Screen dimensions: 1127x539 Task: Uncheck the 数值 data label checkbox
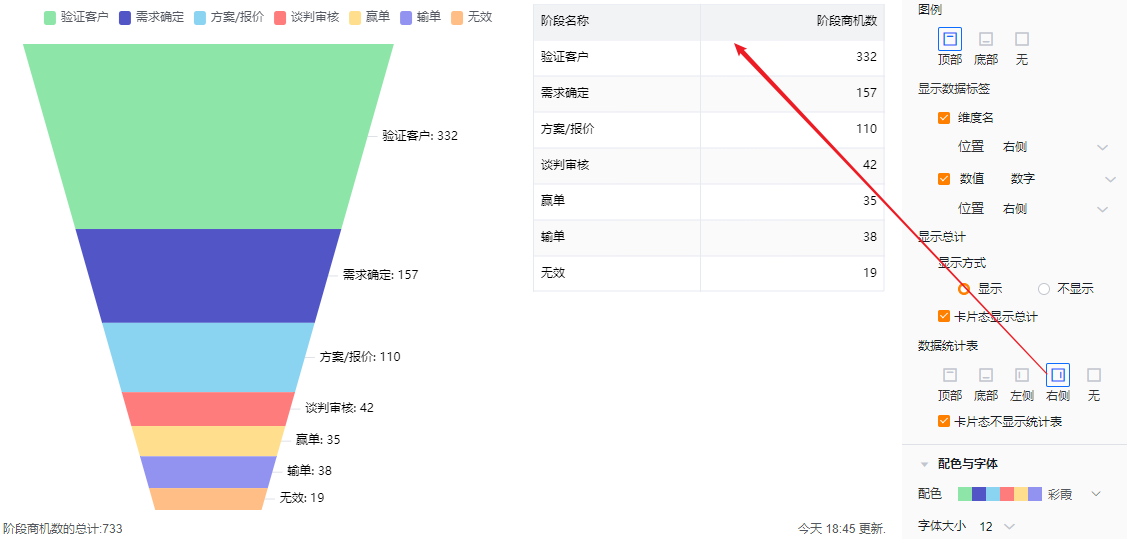pyautogui.click(x=944, y=179)
